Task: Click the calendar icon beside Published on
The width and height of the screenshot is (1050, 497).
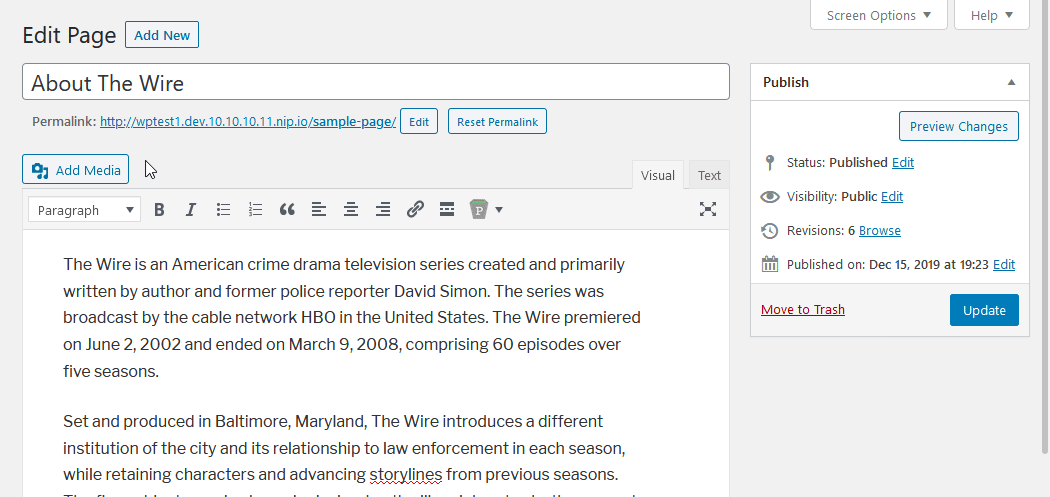Action: coord(770,264)
